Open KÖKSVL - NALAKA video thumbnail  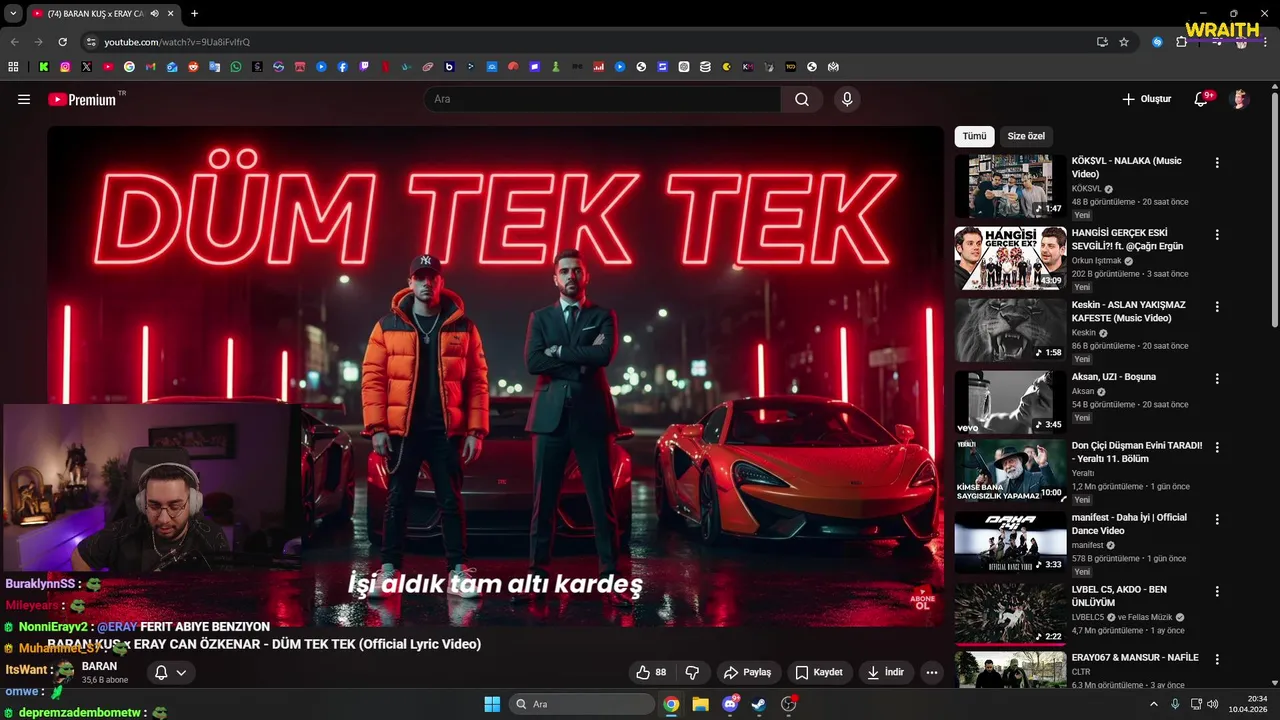1010,186
